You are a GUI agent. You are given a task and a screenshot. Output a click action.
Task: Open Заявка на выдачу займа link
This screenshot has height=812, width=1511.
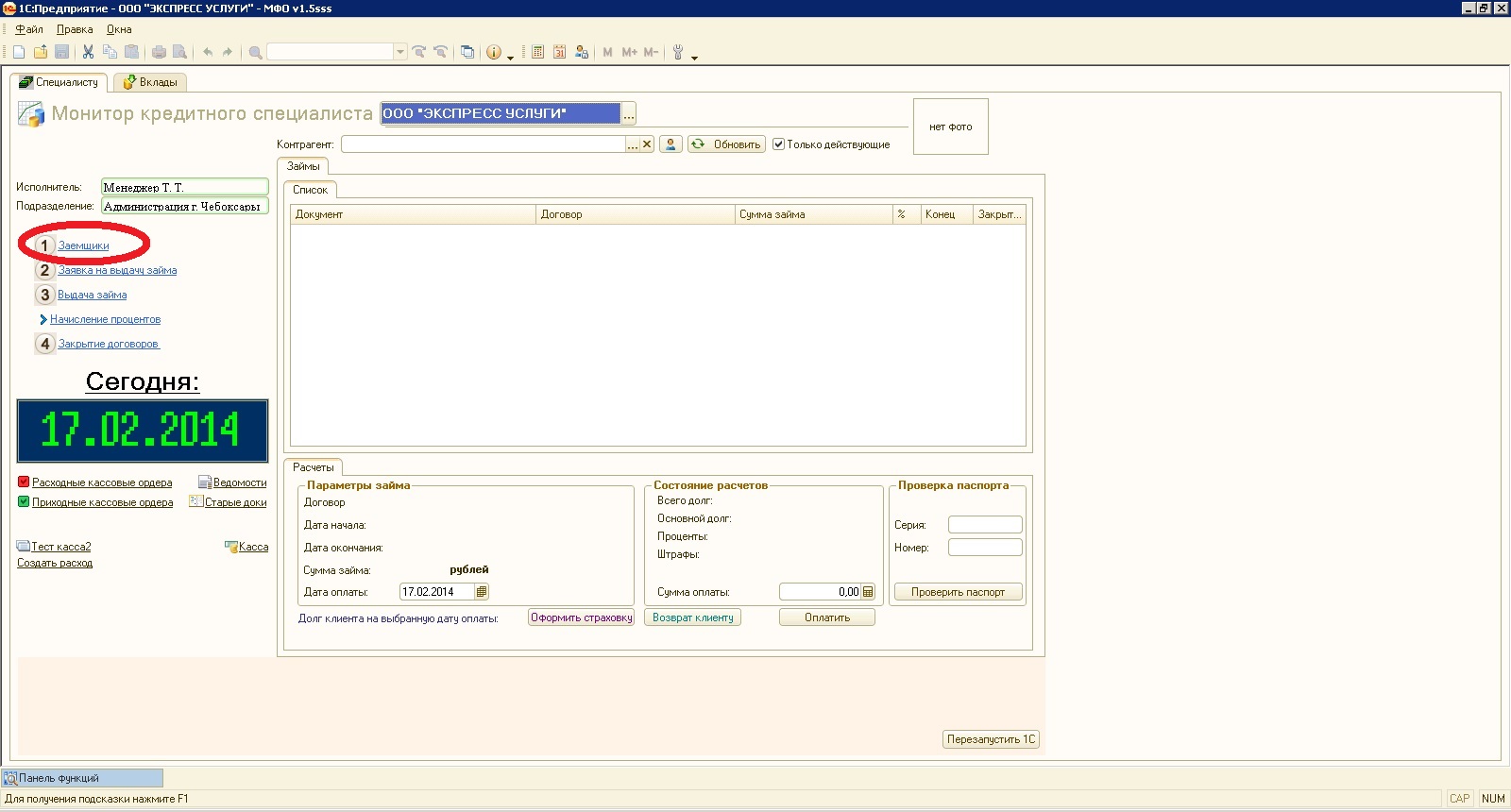click(x=117, y=270)
